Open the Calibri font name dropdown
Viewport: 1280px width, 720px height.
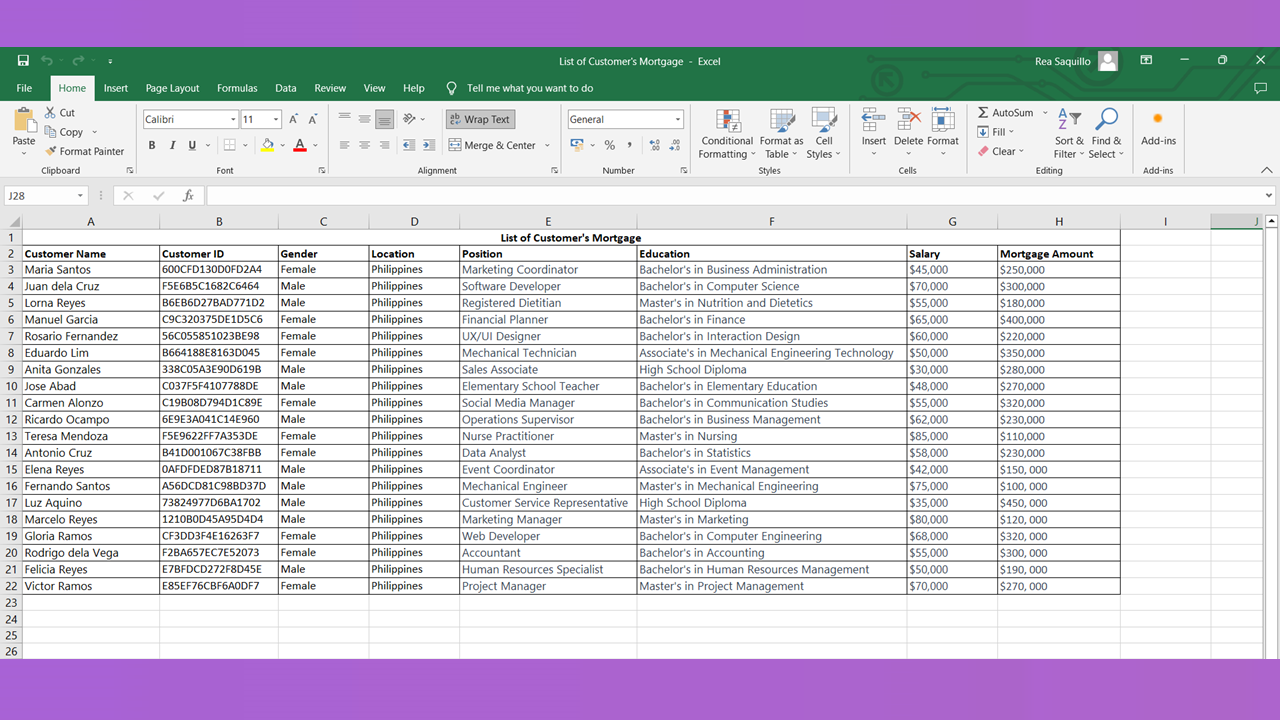point(233,119)
